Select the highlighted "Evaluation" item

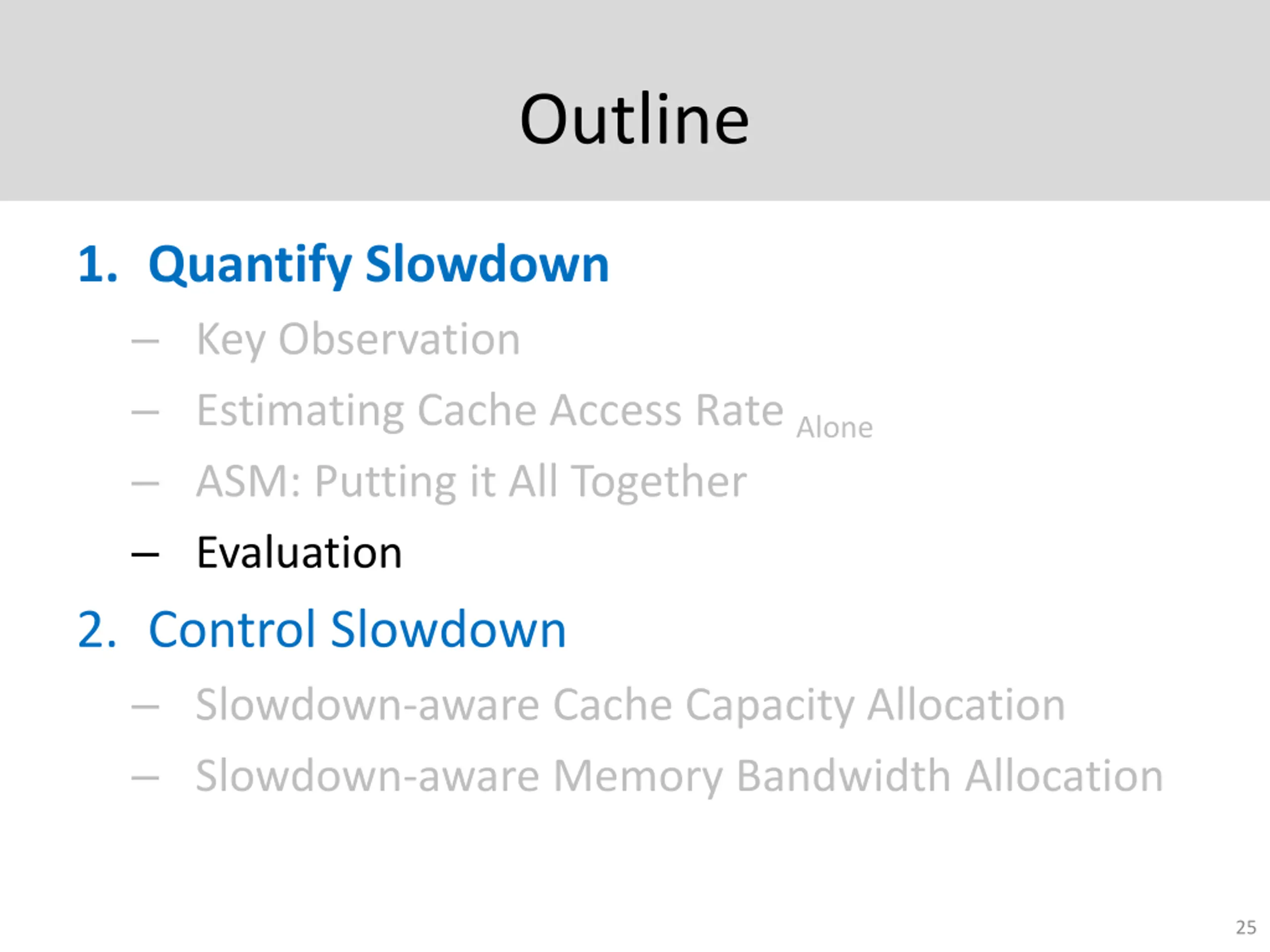click(x=299, y=553)
